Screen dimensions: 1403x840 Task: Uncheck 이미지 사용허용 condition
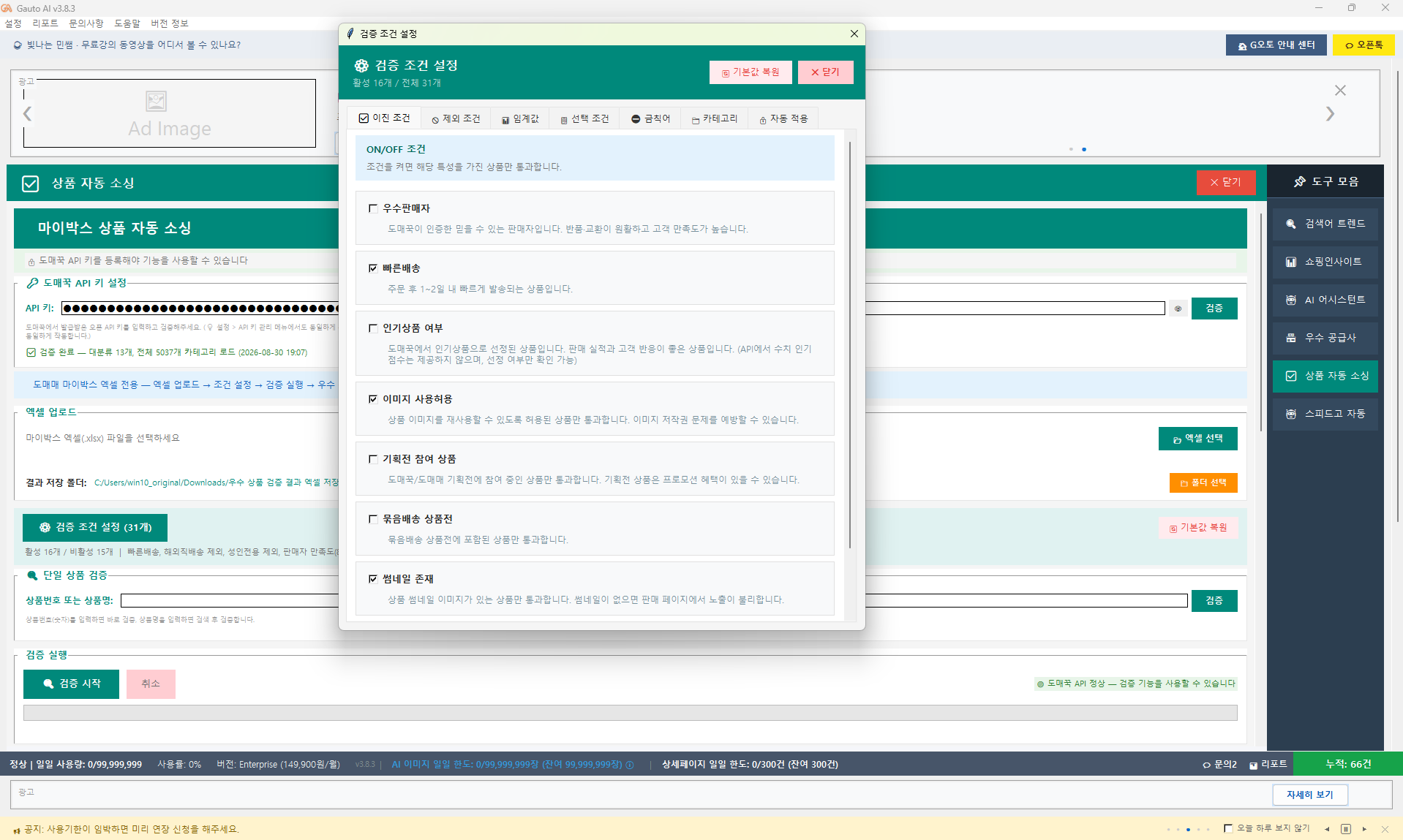click(373, 399)
